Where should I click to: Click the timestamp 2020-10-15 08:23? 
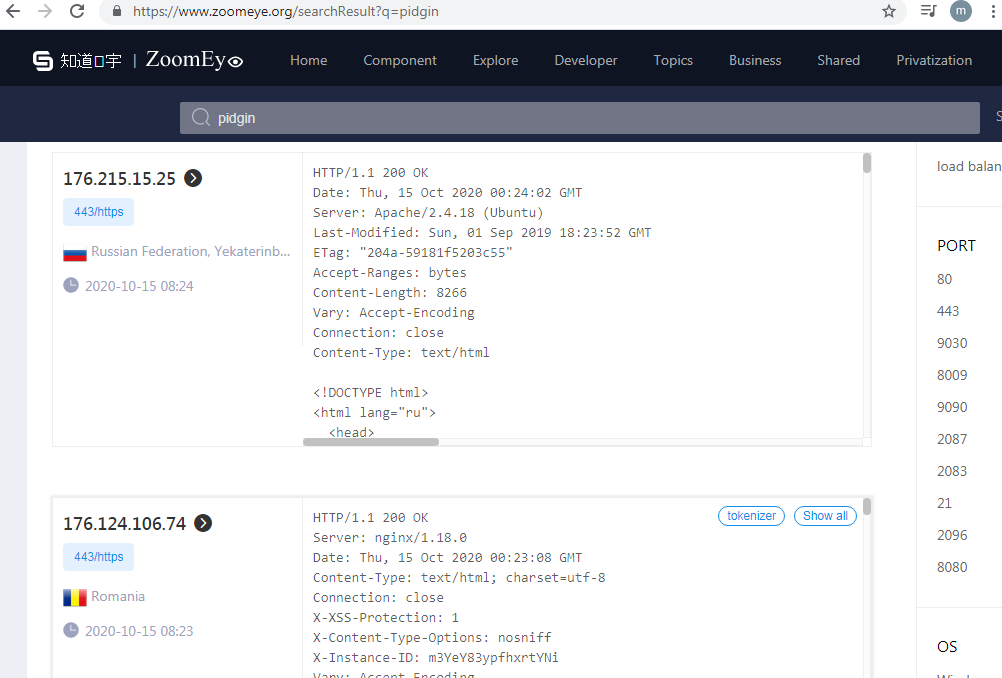pos(139,631)
